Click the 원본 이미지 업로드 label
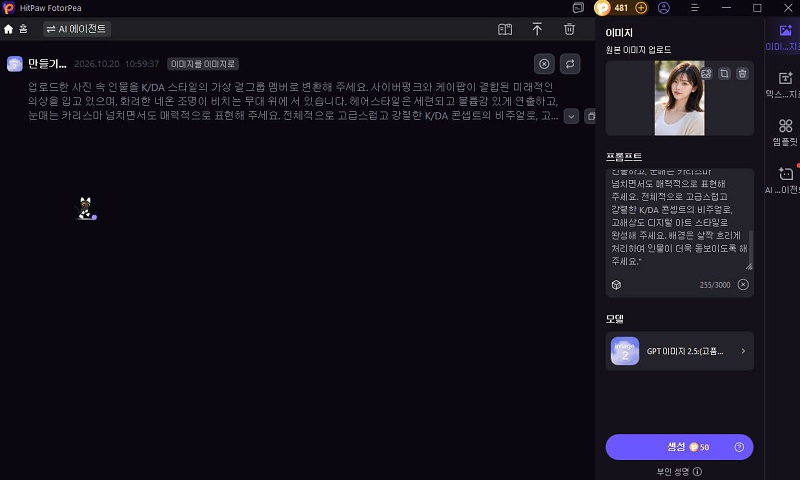The width and height of the screenshot is (800, 480). (638, 49)
